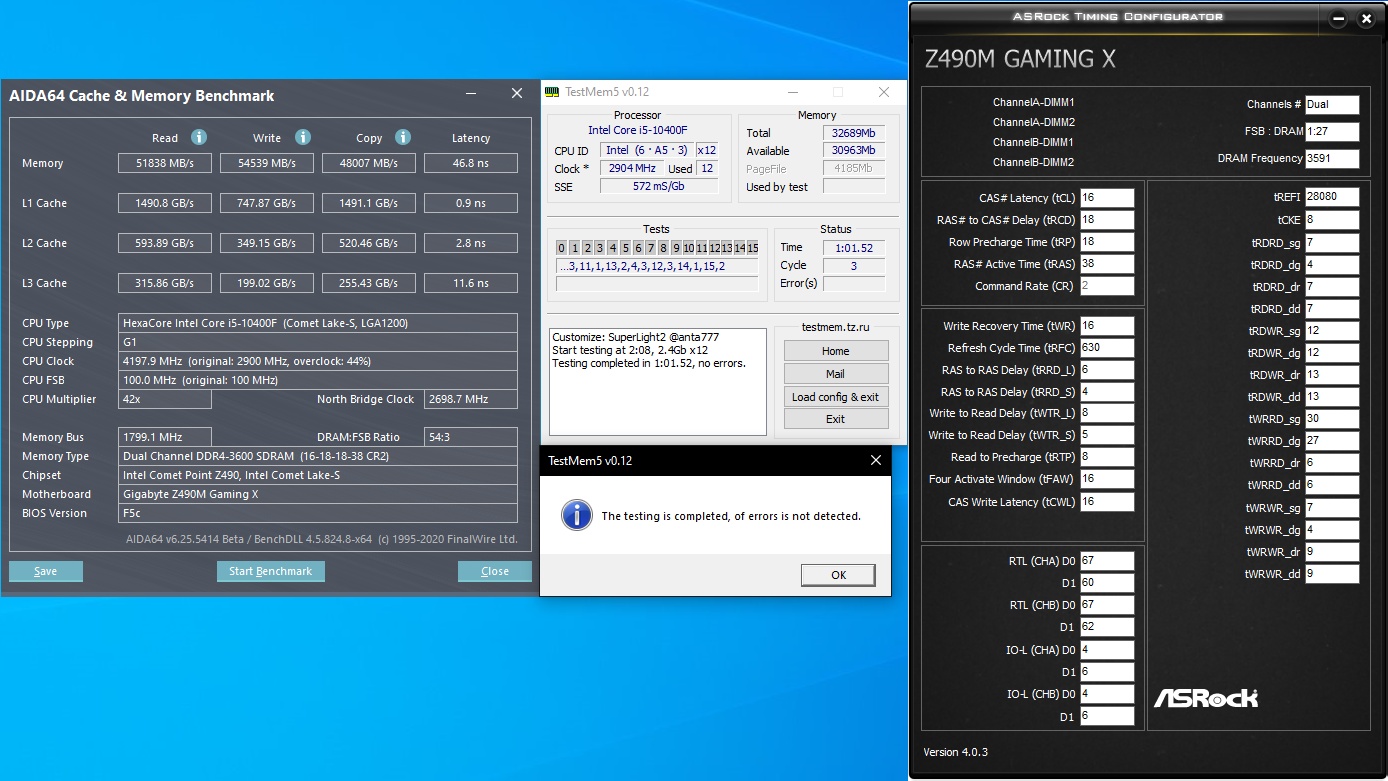Screen dimensions: 1388x781
Task: Select the tWRWR_sg field
Action: (1332, 508)
